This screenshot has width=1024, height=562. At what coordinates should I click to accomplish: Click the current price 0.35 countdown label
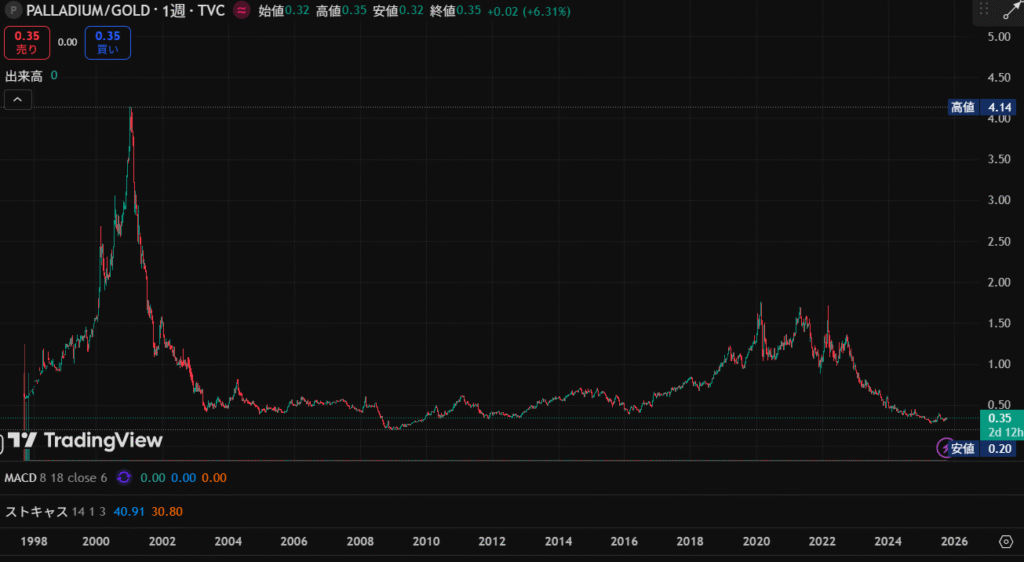pyautogui.click(x=999, y=425)
